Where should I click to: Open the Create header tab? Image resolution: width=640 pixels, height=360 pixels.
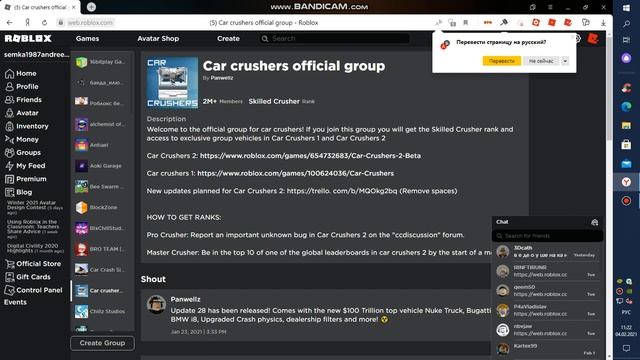pyautogui.click(x=228, y=38)
